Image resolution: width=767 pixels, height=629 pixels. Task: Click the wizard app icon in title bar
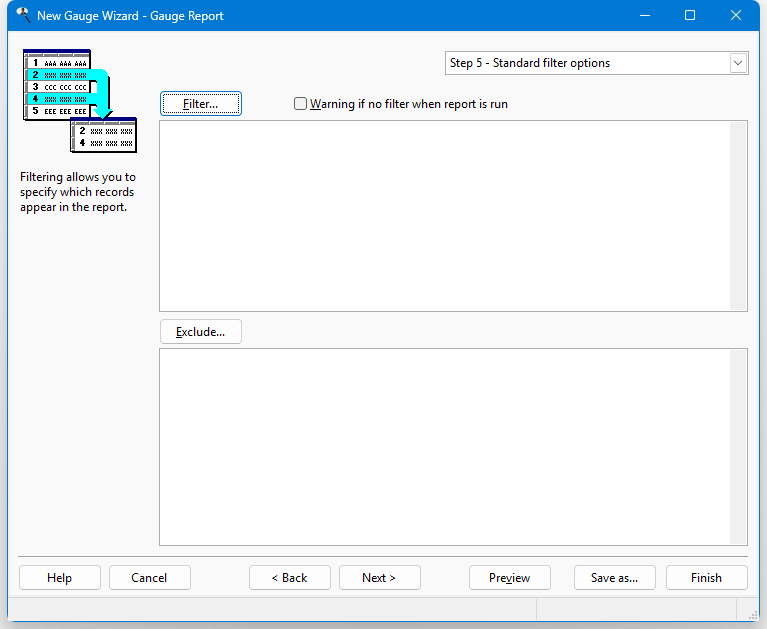tap(22, 16)
